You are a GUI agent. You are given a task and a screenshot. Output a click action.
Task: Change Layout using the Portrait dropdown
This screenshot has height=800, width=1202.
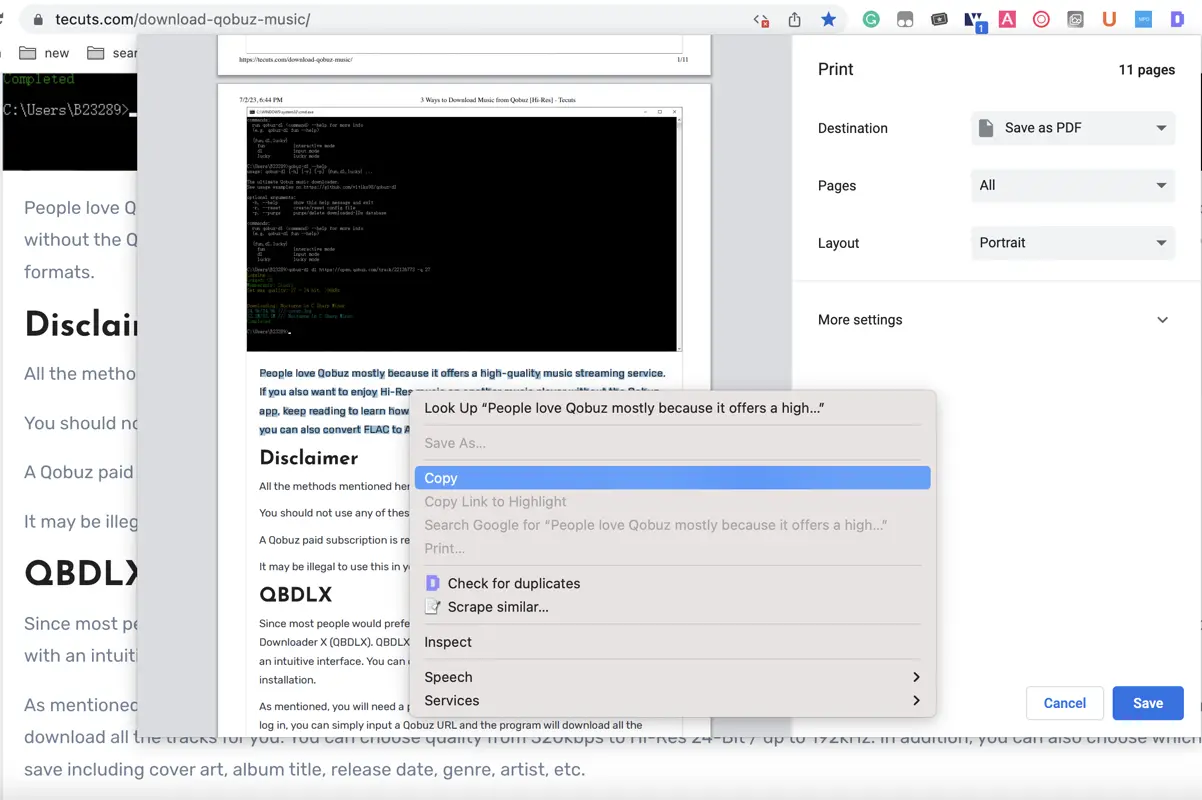tap(1072, 242)
